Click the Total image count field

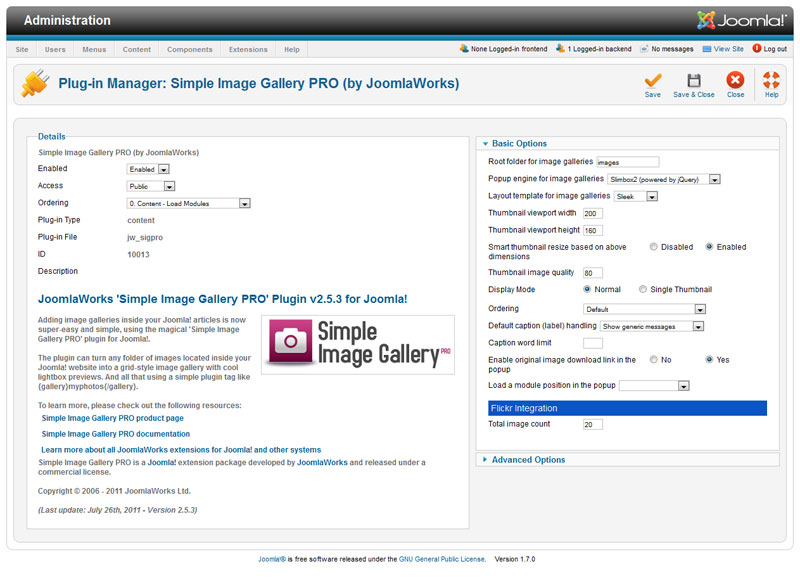coord(592,424)
